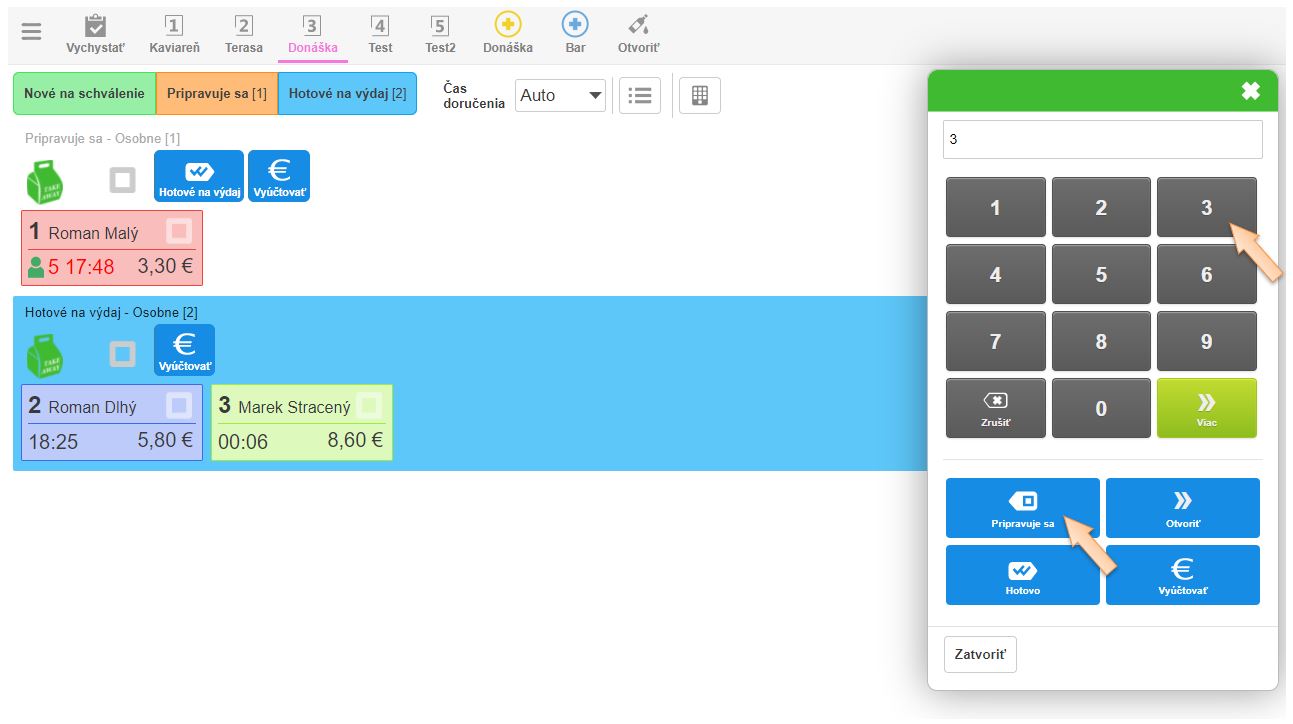Switch to the Kaviareň tab
The image size is (1293, 724).
[x=174, y=34]
